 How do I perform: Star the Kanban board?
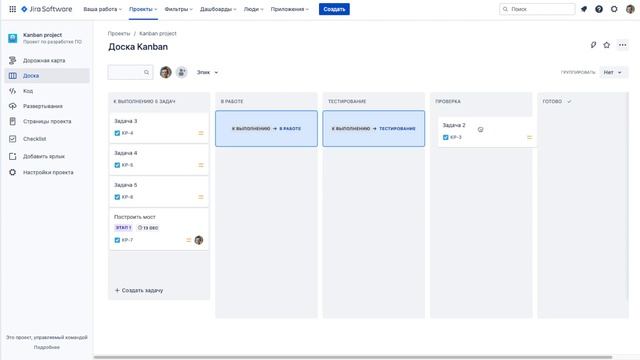pyautogui.click(x=607, y=45)
